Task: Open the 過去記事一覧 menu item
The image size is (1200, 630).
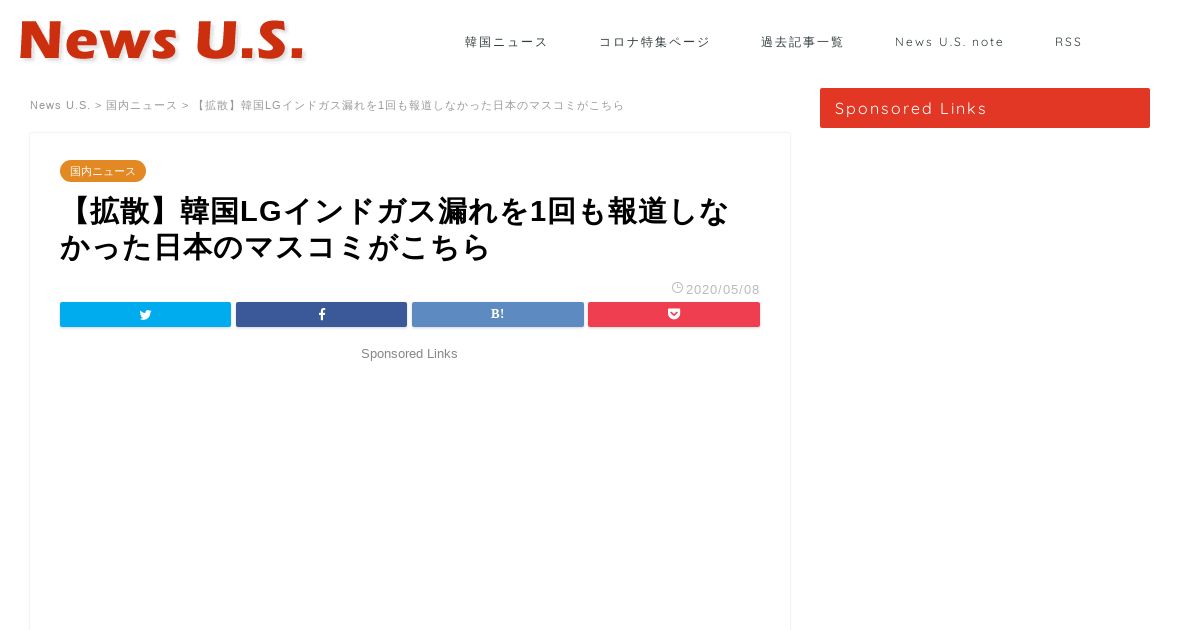Action: click(x=802, y=42)
